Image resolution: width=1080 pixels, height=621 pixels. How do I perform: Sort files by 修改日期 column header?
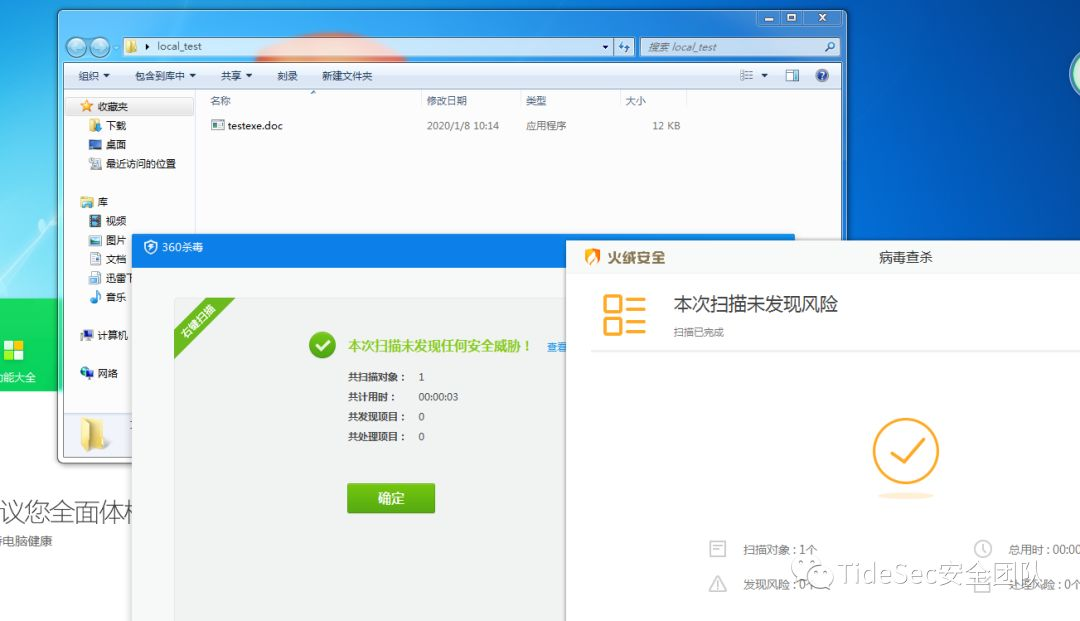(x=446, y=101)
